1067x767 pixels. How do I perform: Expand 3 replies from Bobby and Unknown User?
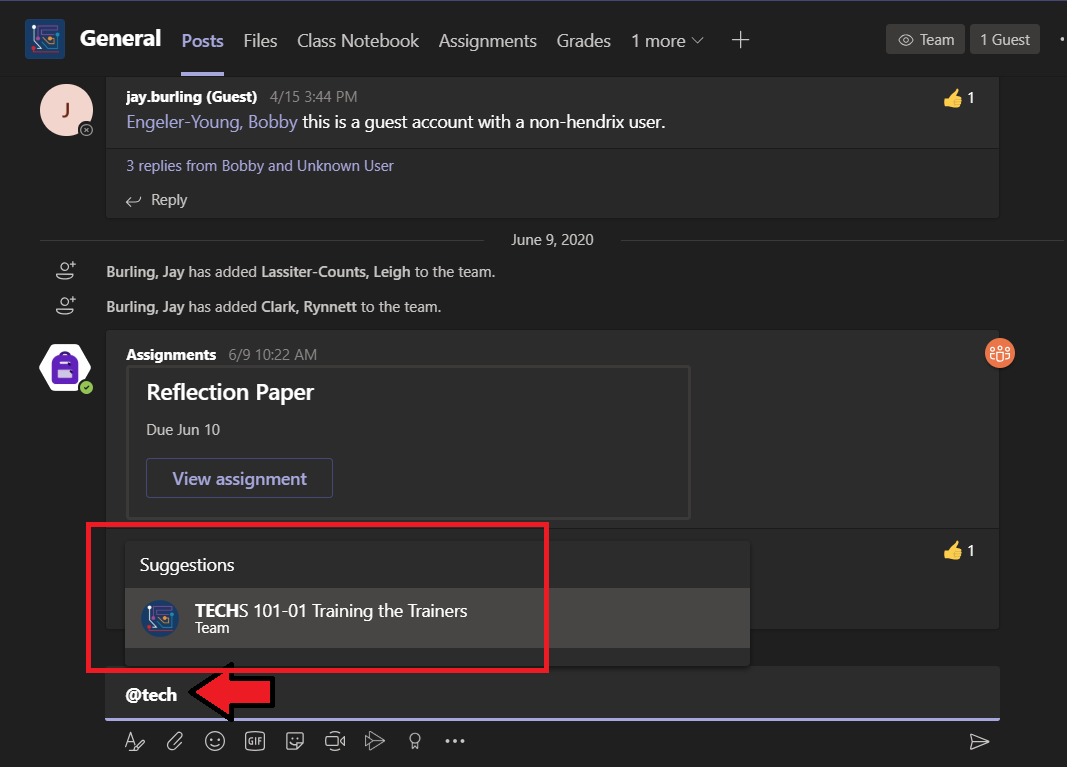260,166
